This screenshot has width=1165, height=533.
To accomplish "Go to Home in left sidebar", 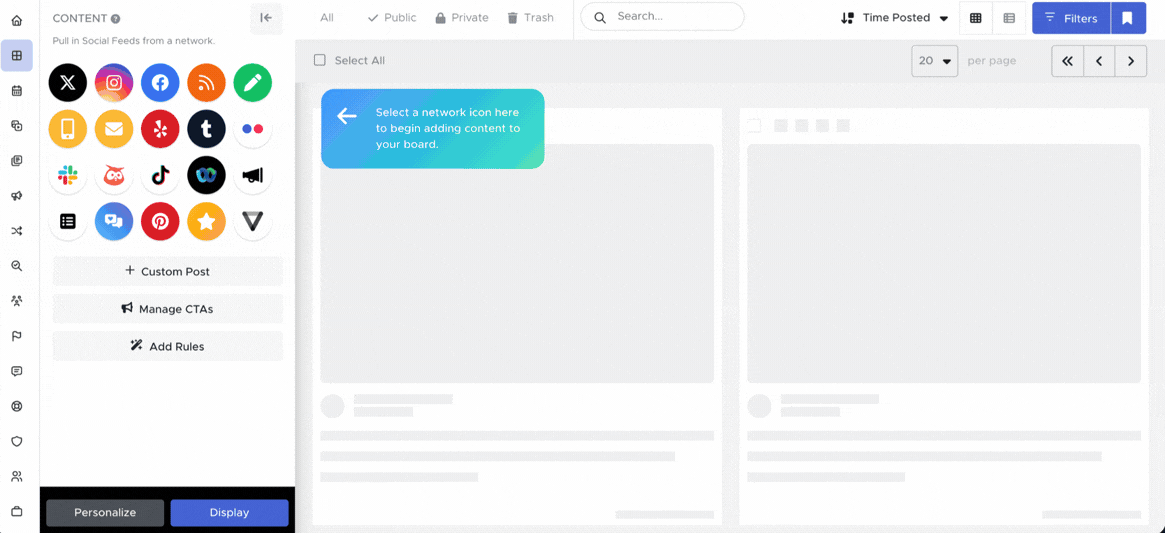I will pyautogui.click(x=16, y=21).
